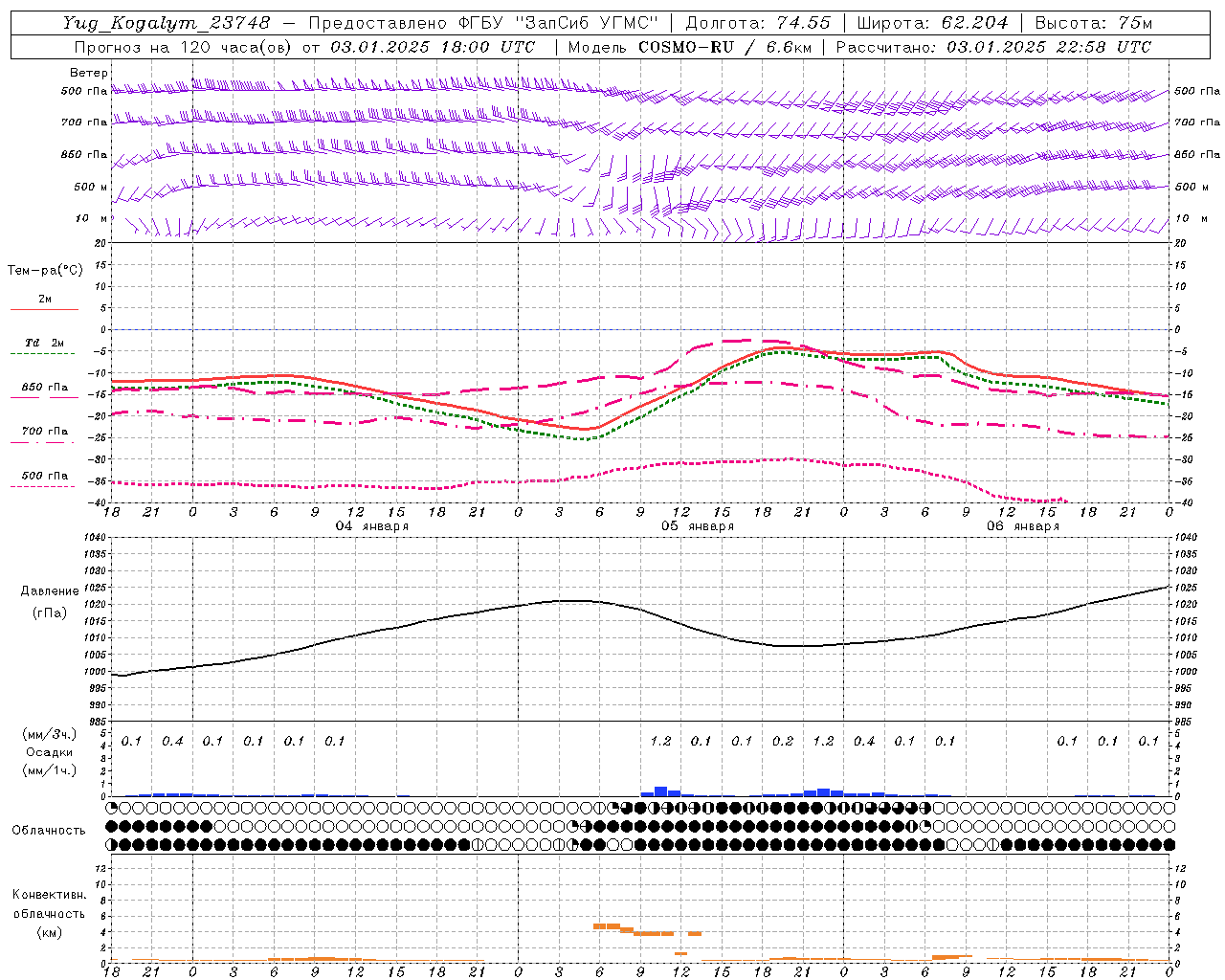Screen dimensions: 1225x980
Task: Click the 10 м wind level label on left
Action: tap(91, 219)
